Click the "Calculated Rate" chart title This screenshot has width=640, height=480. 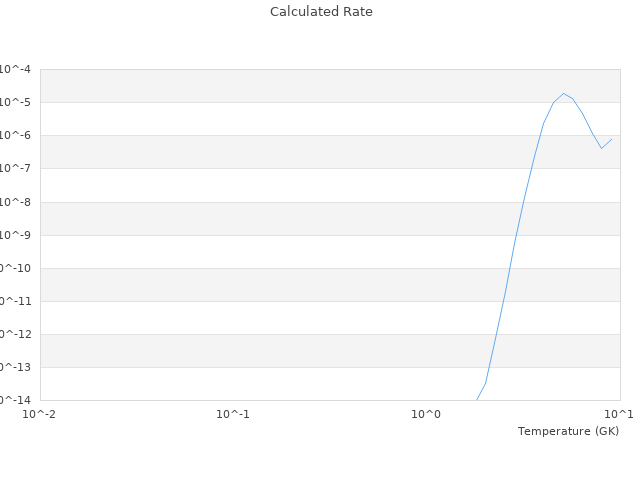pyautogui.click(x=321, y=12)
